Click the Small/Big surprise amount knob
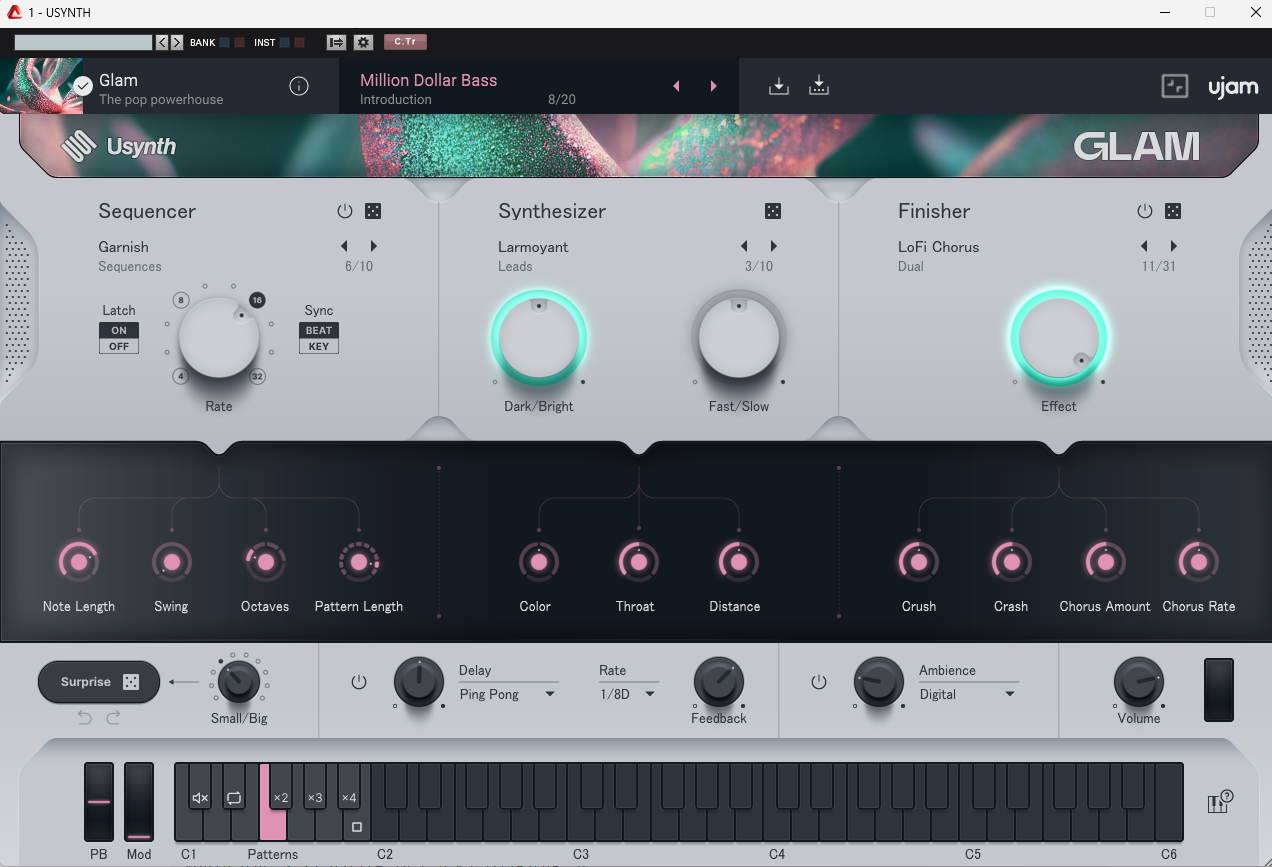 click(238, 682)
